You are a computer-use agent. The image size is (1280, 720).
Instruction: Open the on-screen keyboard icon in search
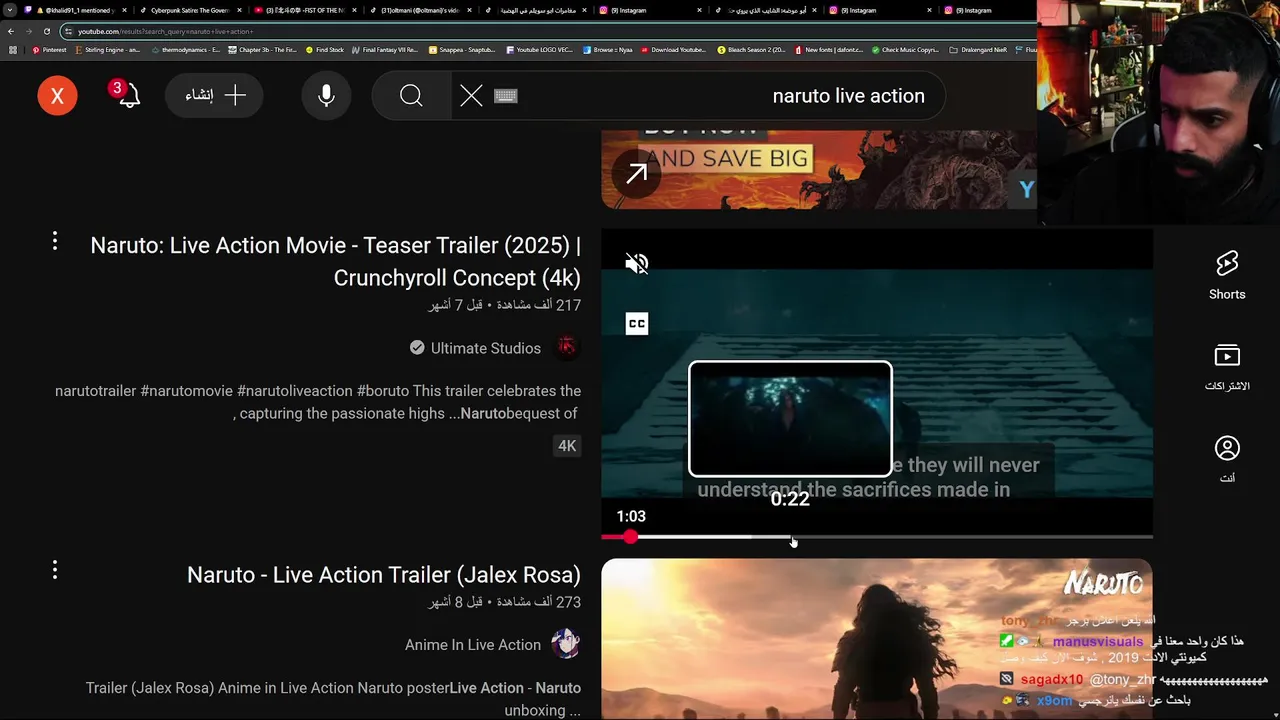(506, 96)
